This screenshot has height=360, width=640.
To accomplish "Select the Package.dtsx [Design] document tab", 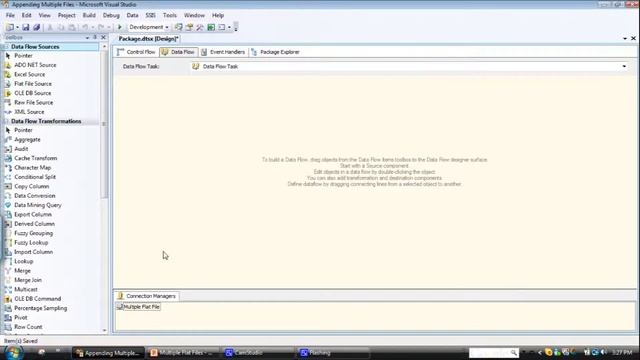I will point(148,39).
